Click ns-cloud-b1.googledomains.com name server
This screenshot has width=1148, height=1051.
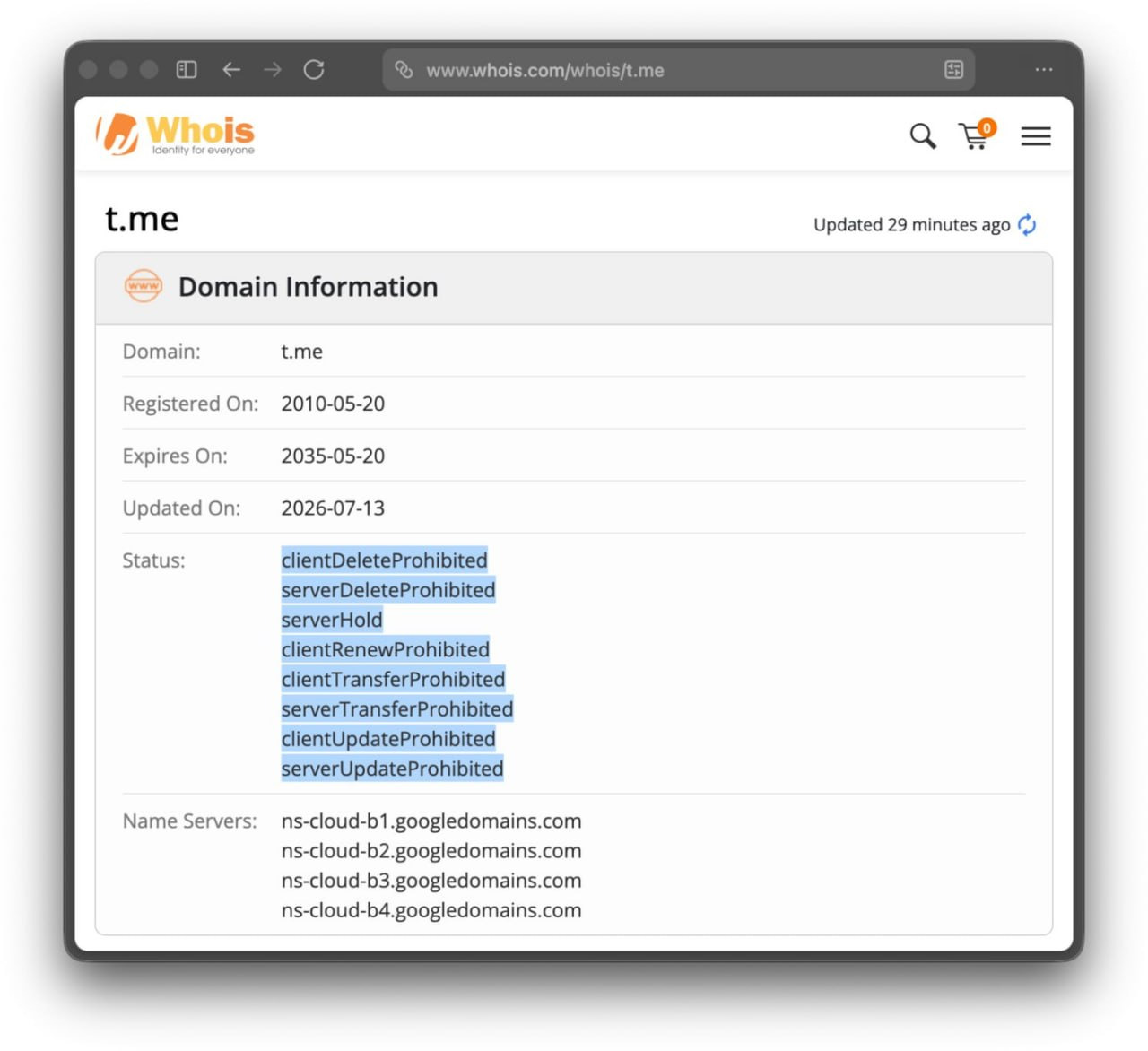(431, 821)
